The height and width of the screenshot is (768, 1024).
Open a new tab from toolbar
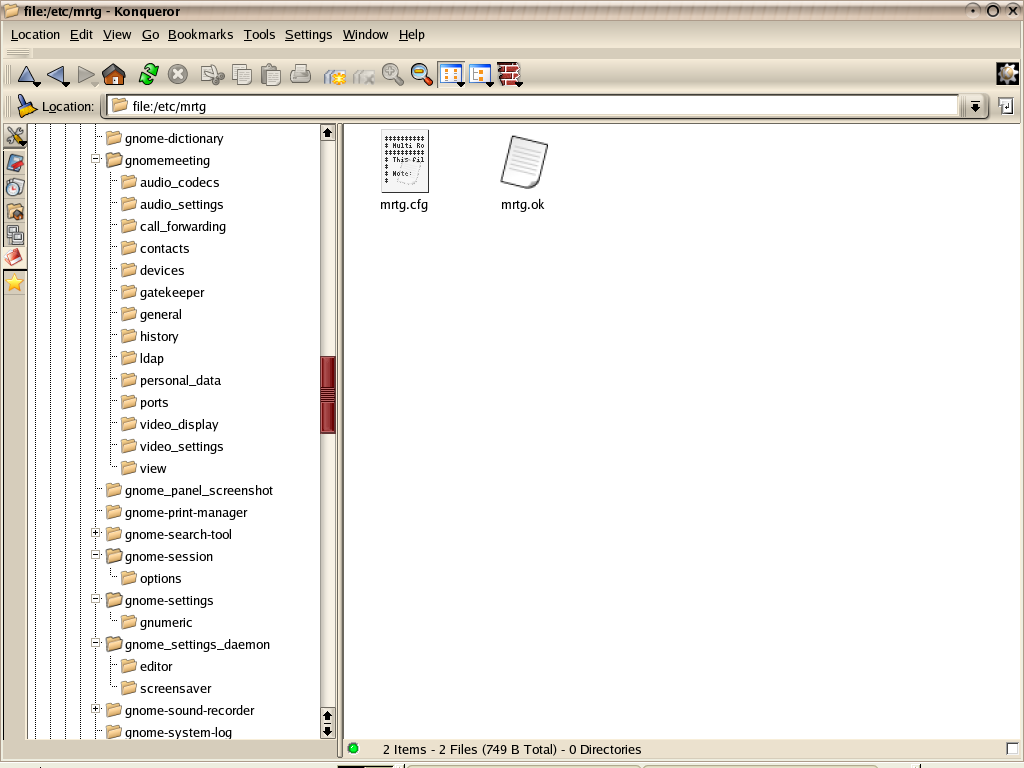[x=335, y=76]
